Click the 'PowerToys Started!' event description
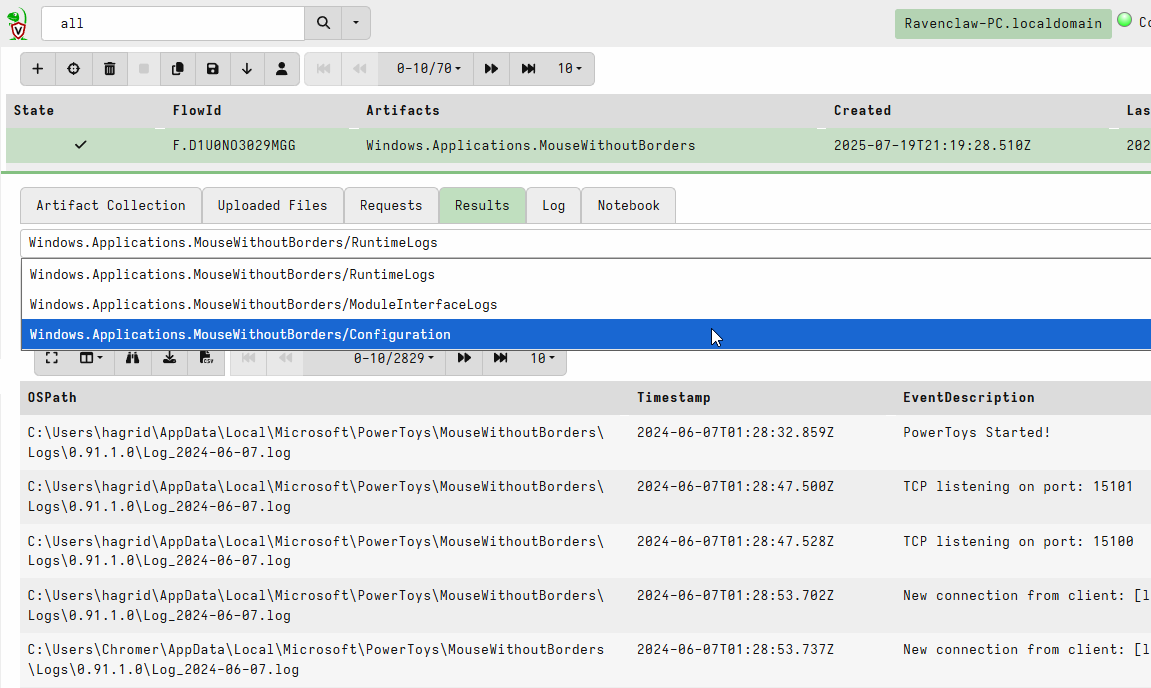The width and height of the screenshot is (1151, 688). pos(976,433)
